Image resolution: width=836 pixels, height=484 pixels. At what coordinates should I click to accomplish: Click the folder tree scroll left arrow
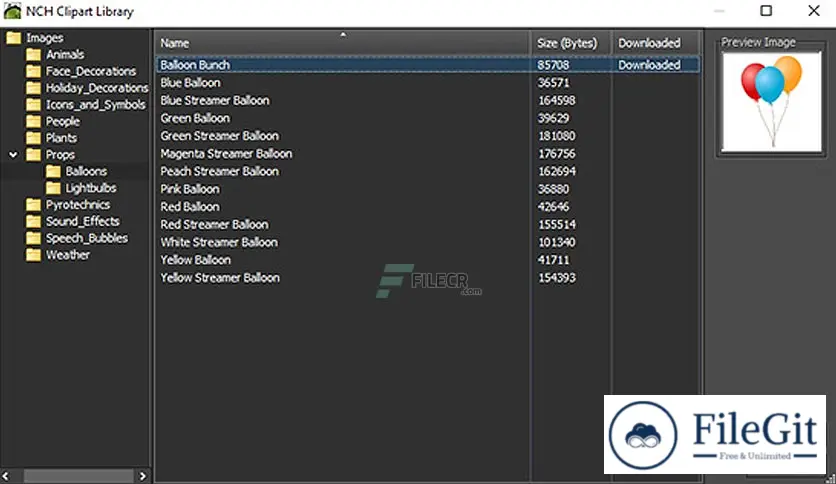[x=6, y=476]
